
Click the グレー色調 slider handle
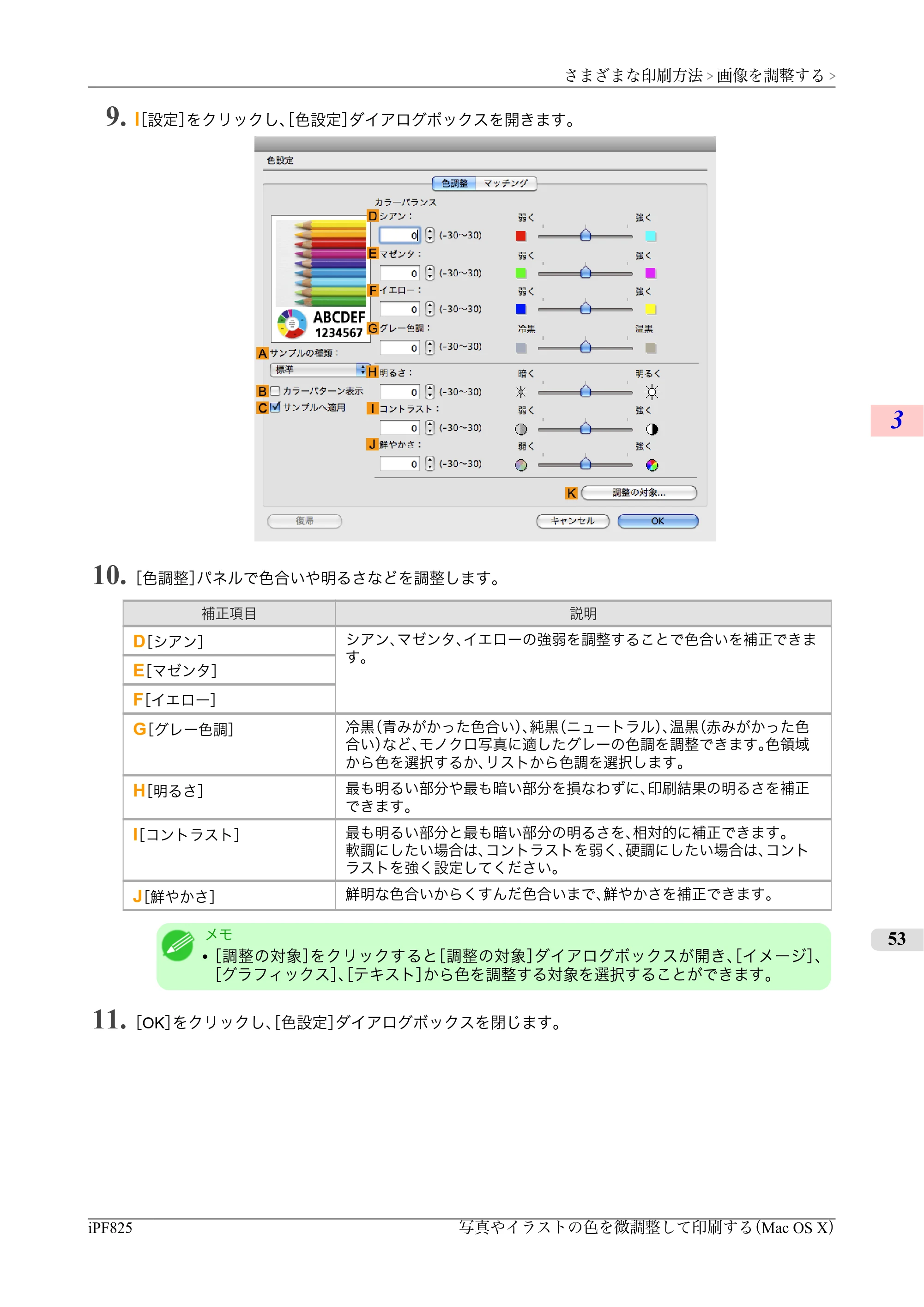coord(586,347)
